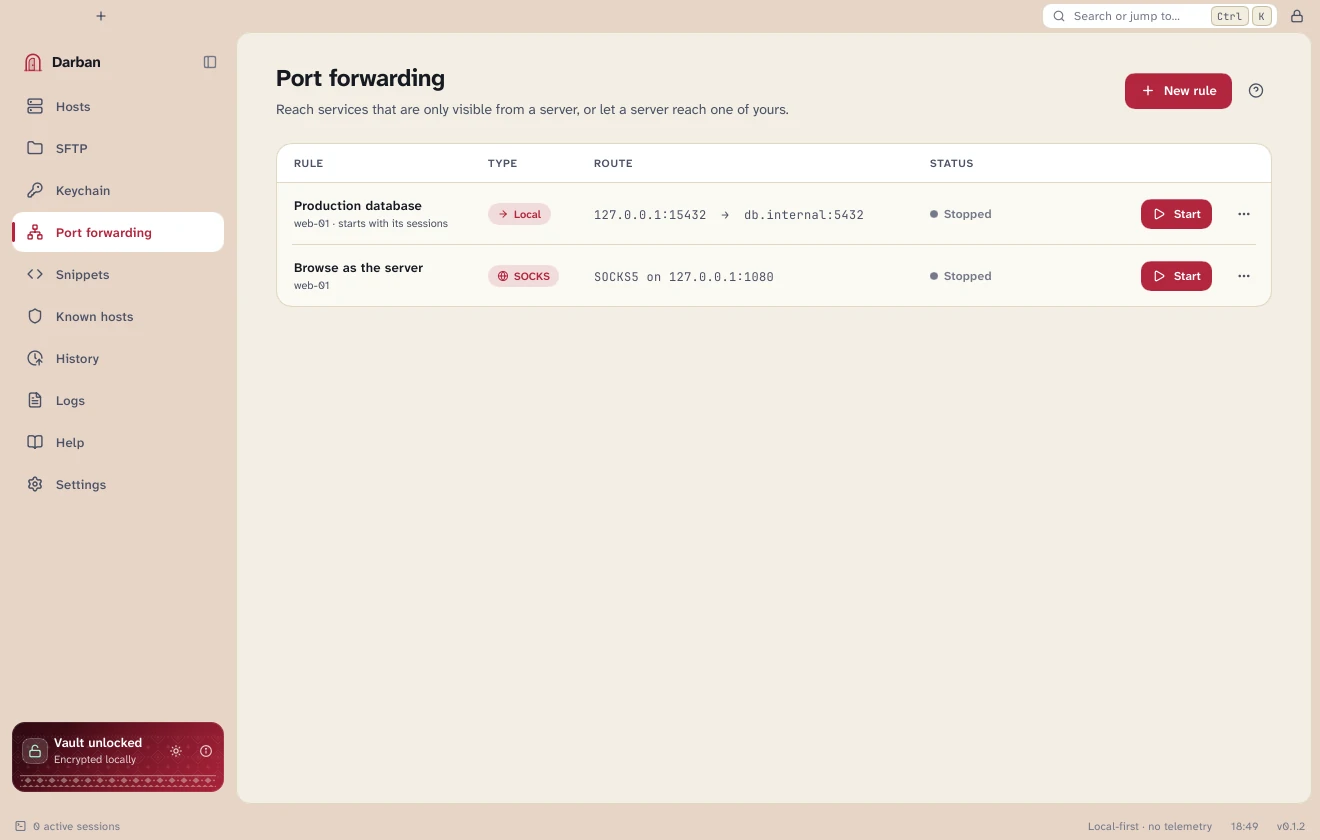This screenshot has height=840, width=1320.
Task: Click the ROUTE column header
Action: point(613,163)
